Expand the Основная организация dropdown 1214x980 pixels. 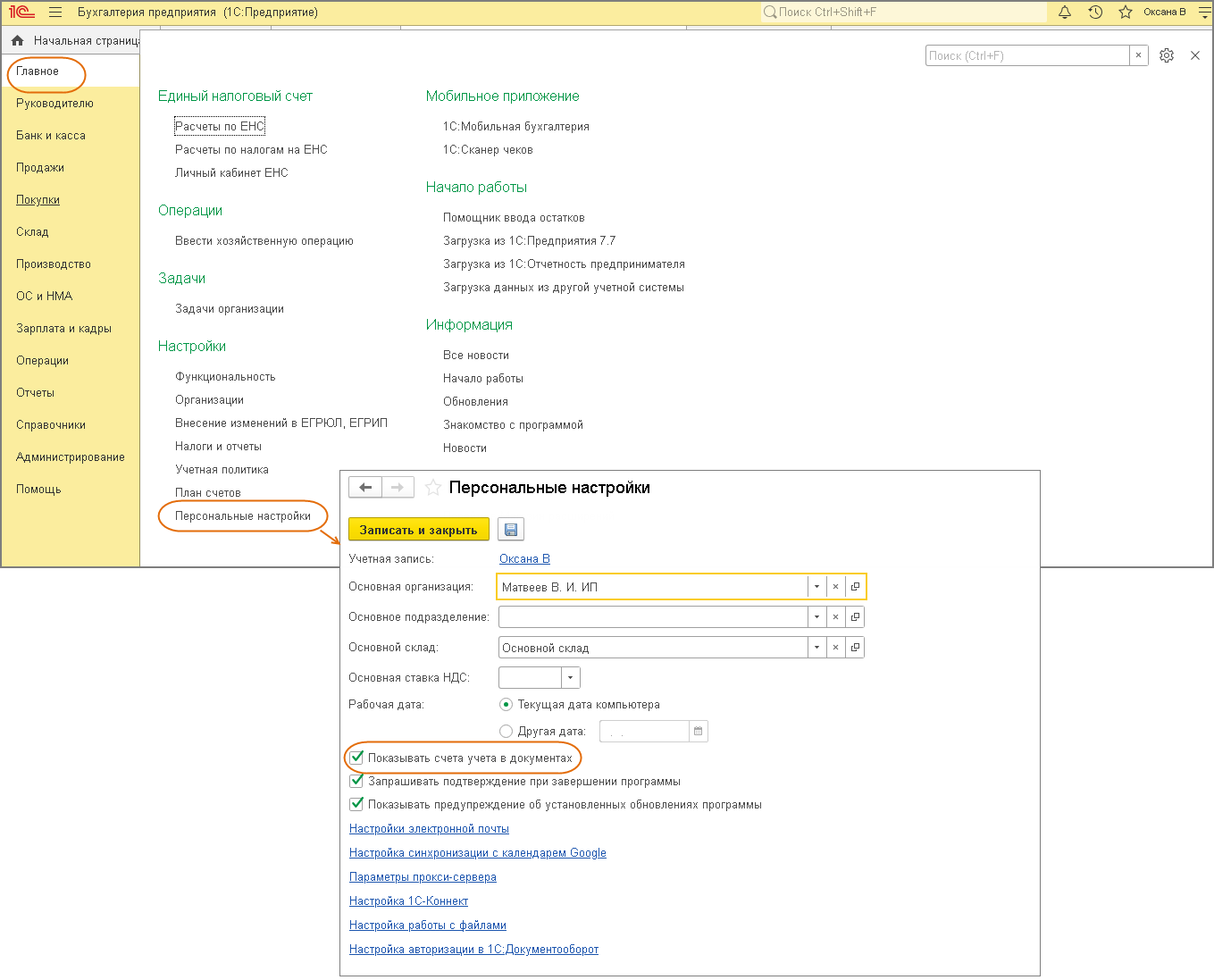click(816, 587)
